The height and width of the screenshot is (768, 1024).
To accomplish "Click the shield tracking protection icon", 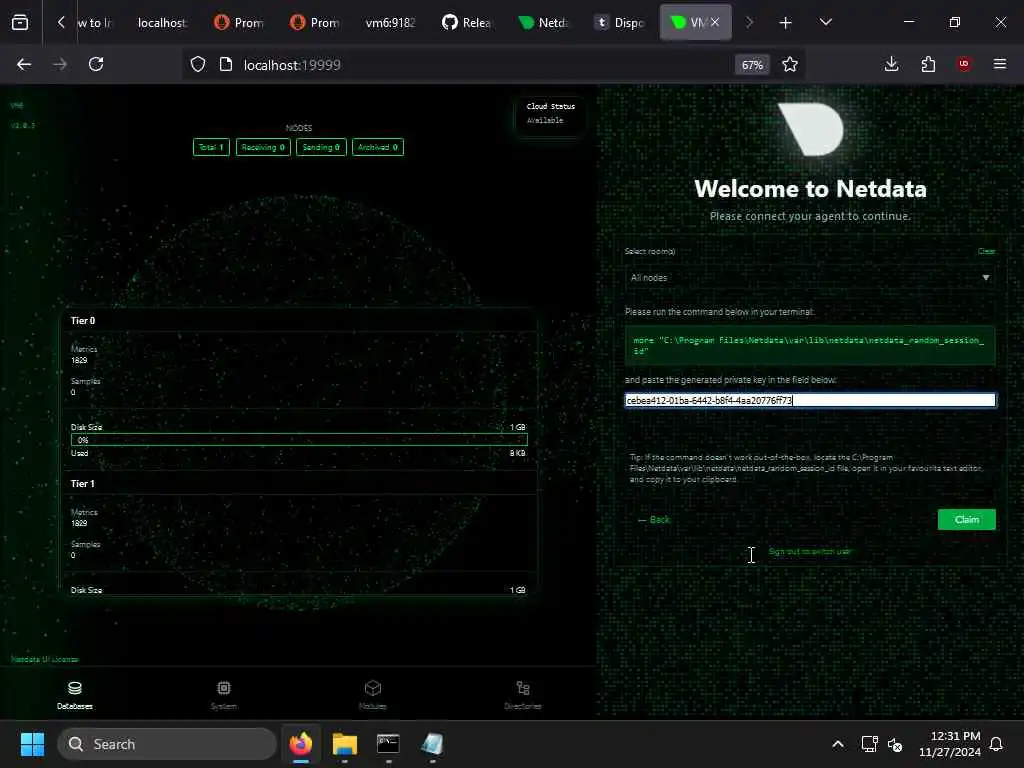I will 198,64.
